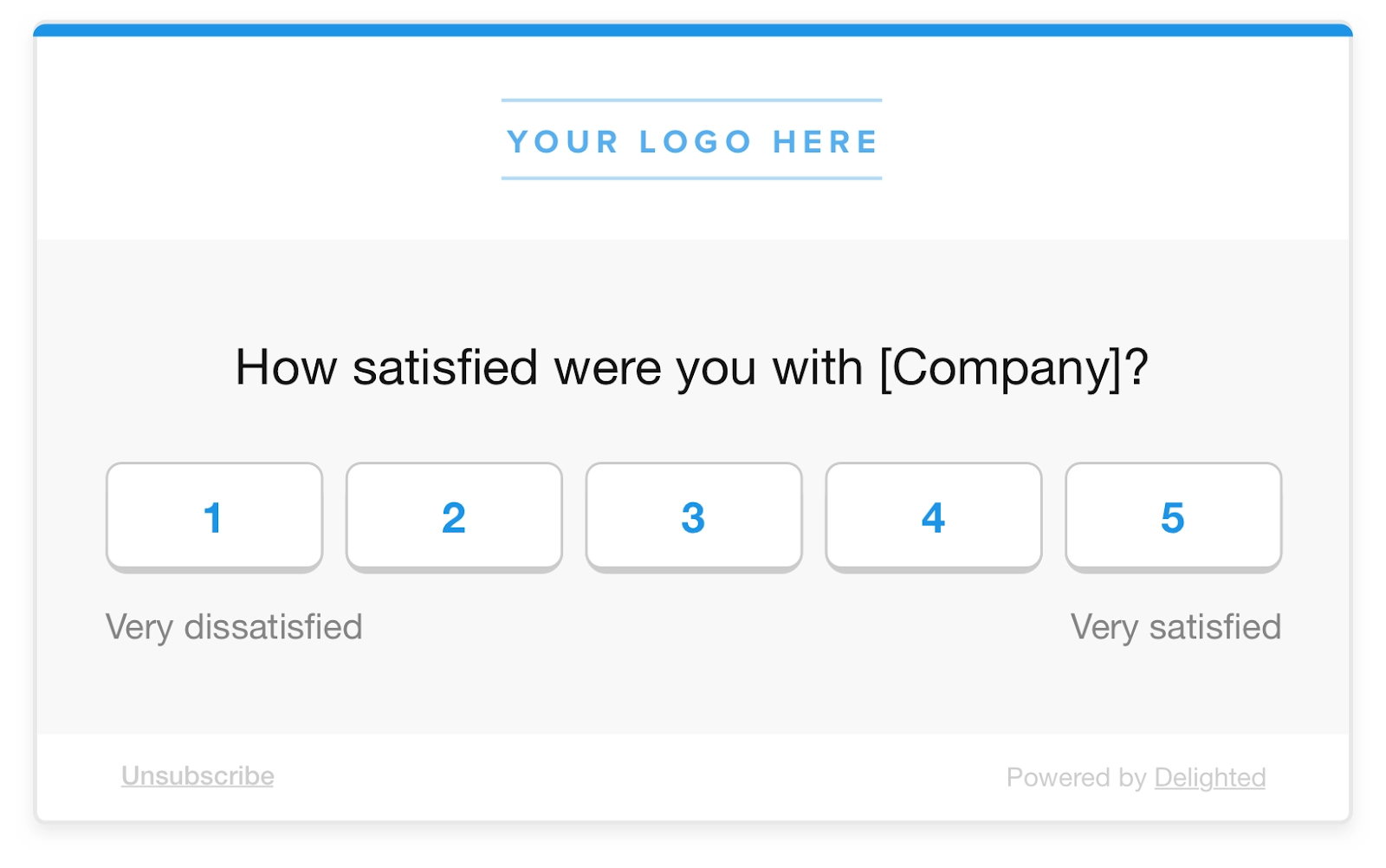Image resolution: width=1386 pixels, height=868 pixels.
Task: Choose rating 2 for satisfaction
Action: pos(454,517)
